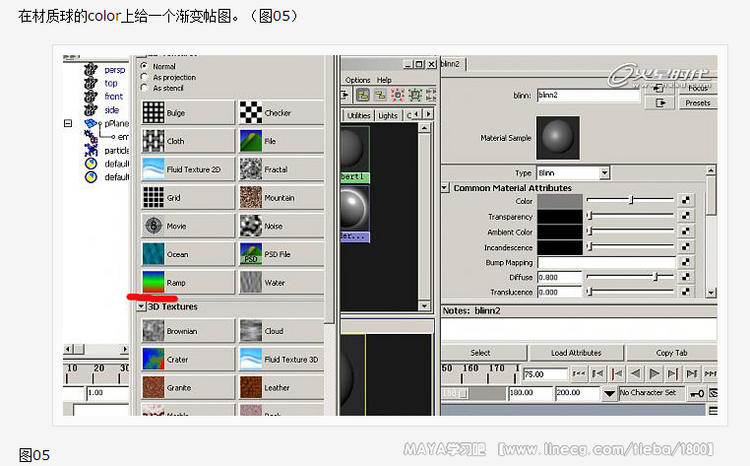Open Hypershade Help menu

[384, 80]
